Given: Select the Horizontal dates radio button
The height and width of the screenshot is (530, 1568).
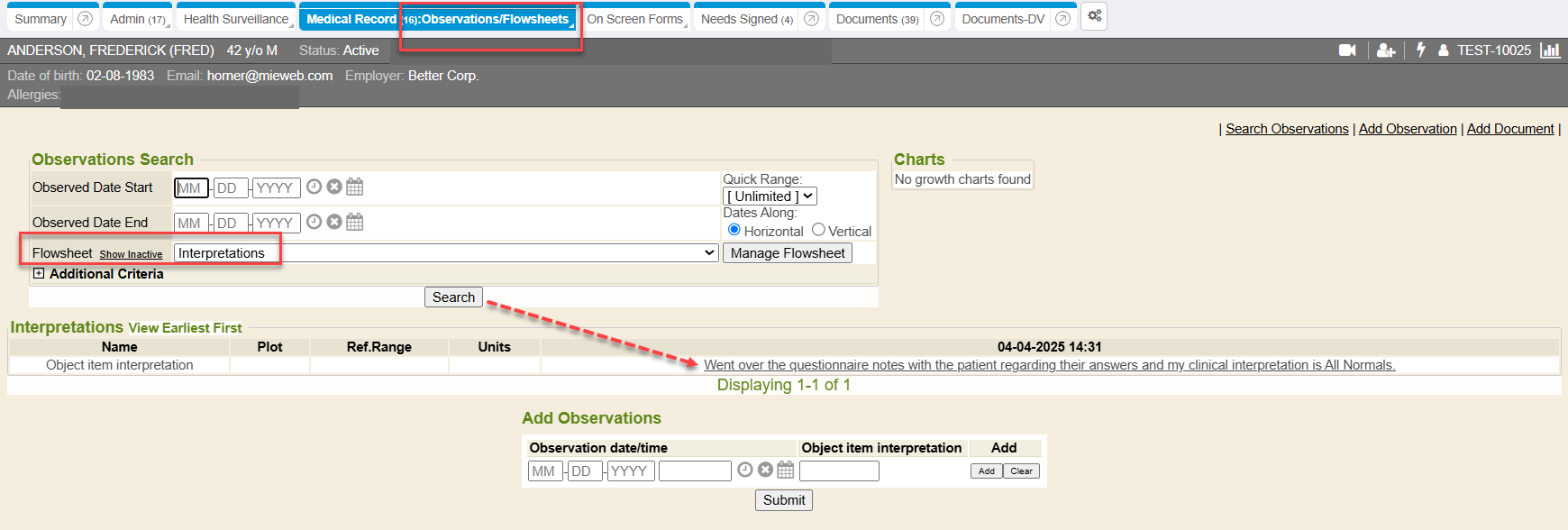Looking at the screenshot, I should (x=734, y=230).
